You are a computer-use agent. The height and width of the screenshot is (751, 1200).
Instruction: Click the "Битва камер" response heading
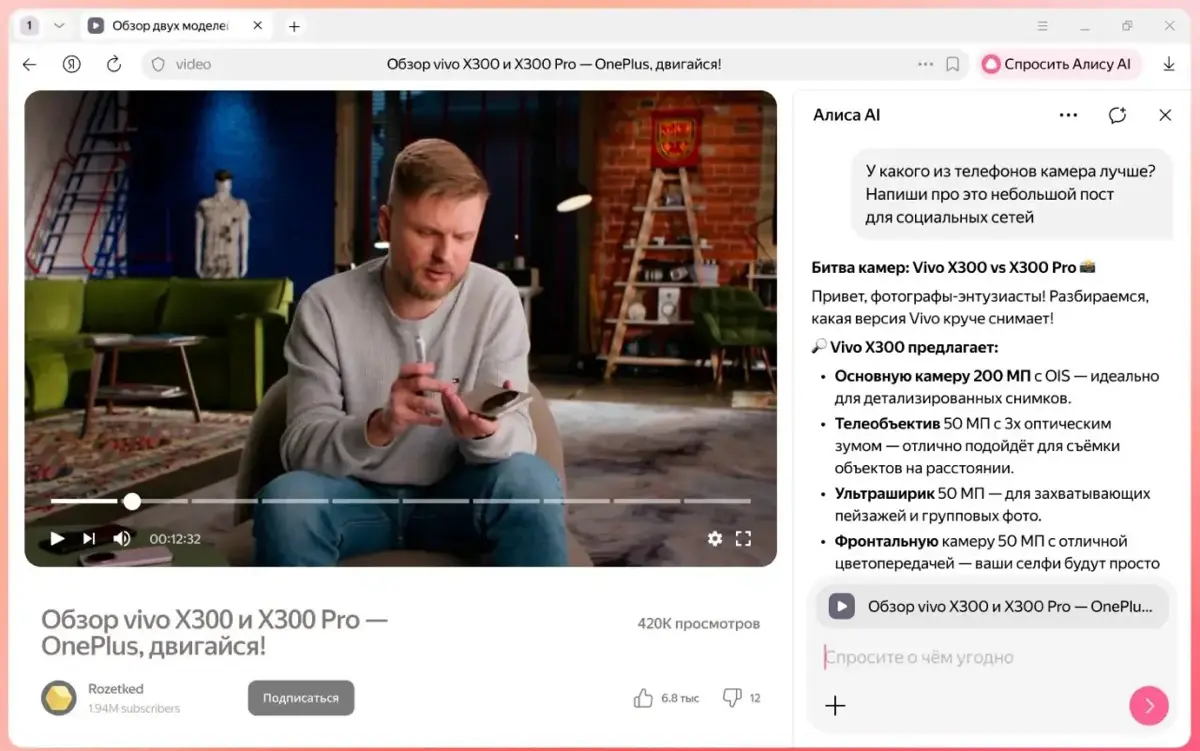954,267
